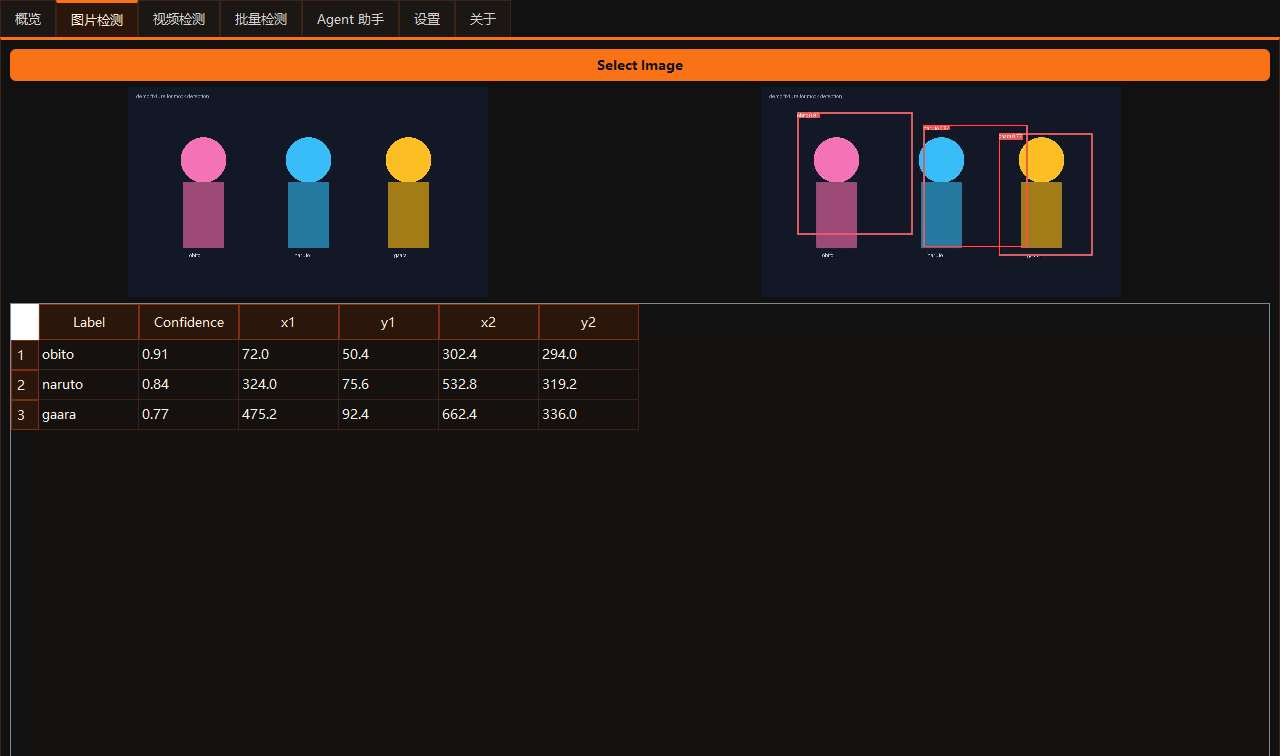Click the table's top-left select-all corner

25,322
